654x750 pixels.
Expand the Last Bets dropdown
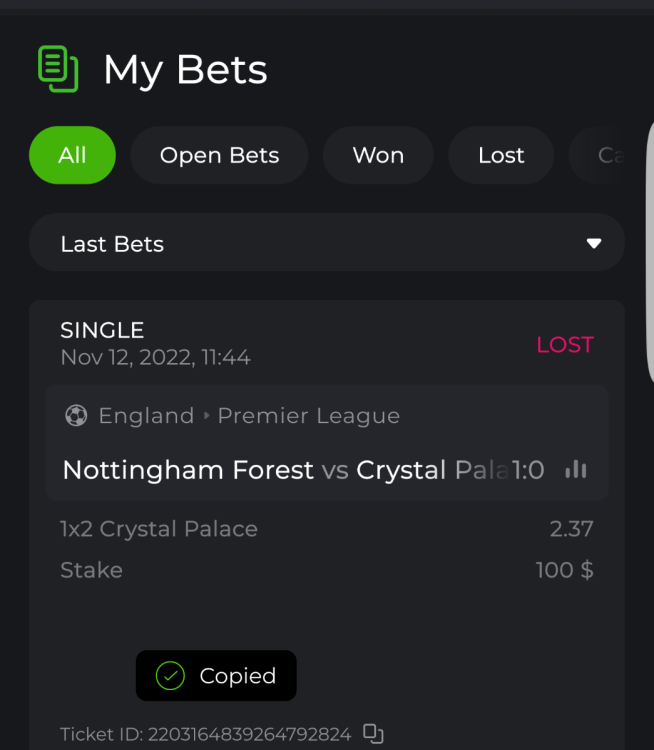pos(327,244)
